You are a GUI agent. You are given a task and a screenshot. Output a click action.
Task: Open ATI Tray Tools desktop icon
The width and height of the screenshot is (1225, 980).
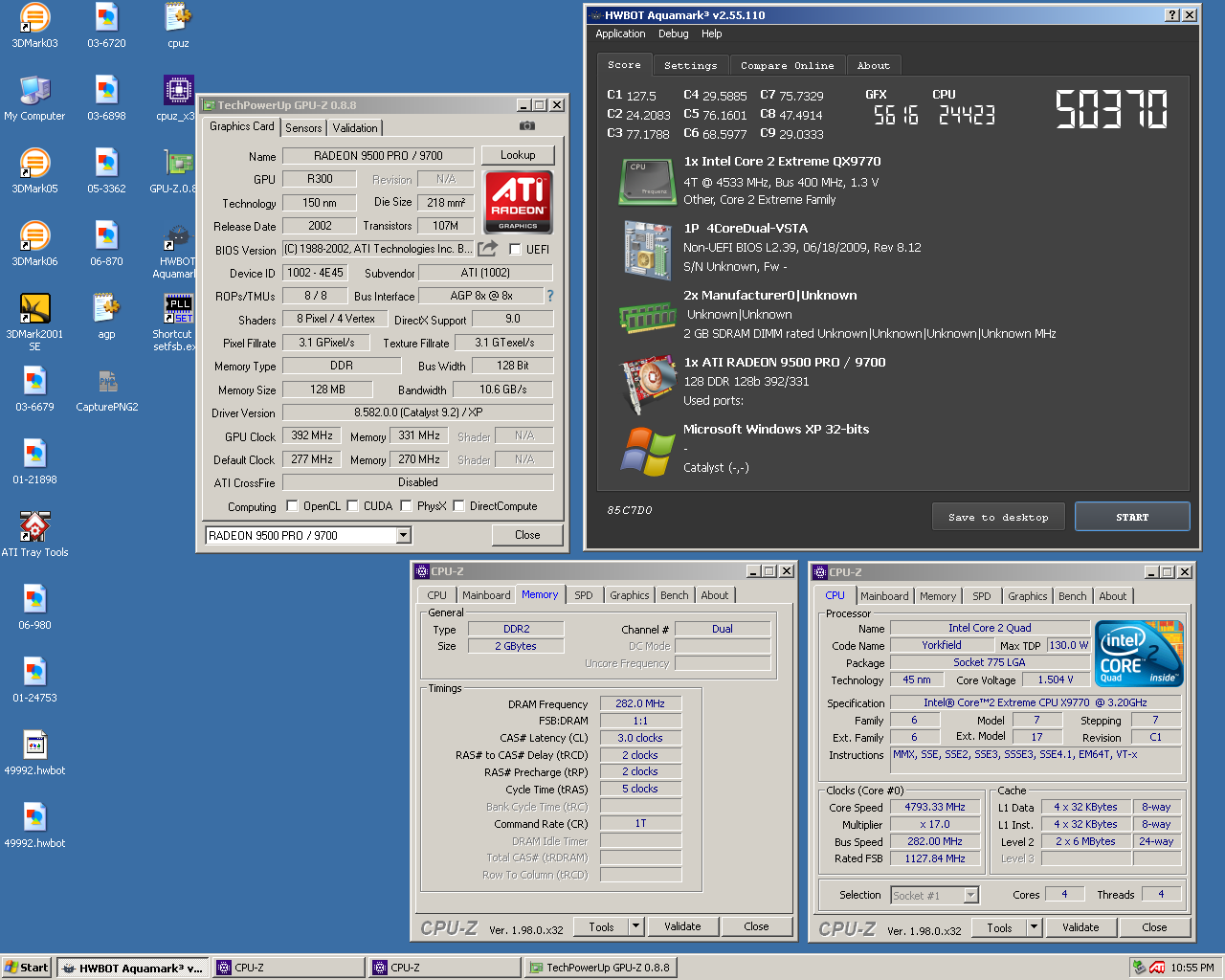click(34, 535)
